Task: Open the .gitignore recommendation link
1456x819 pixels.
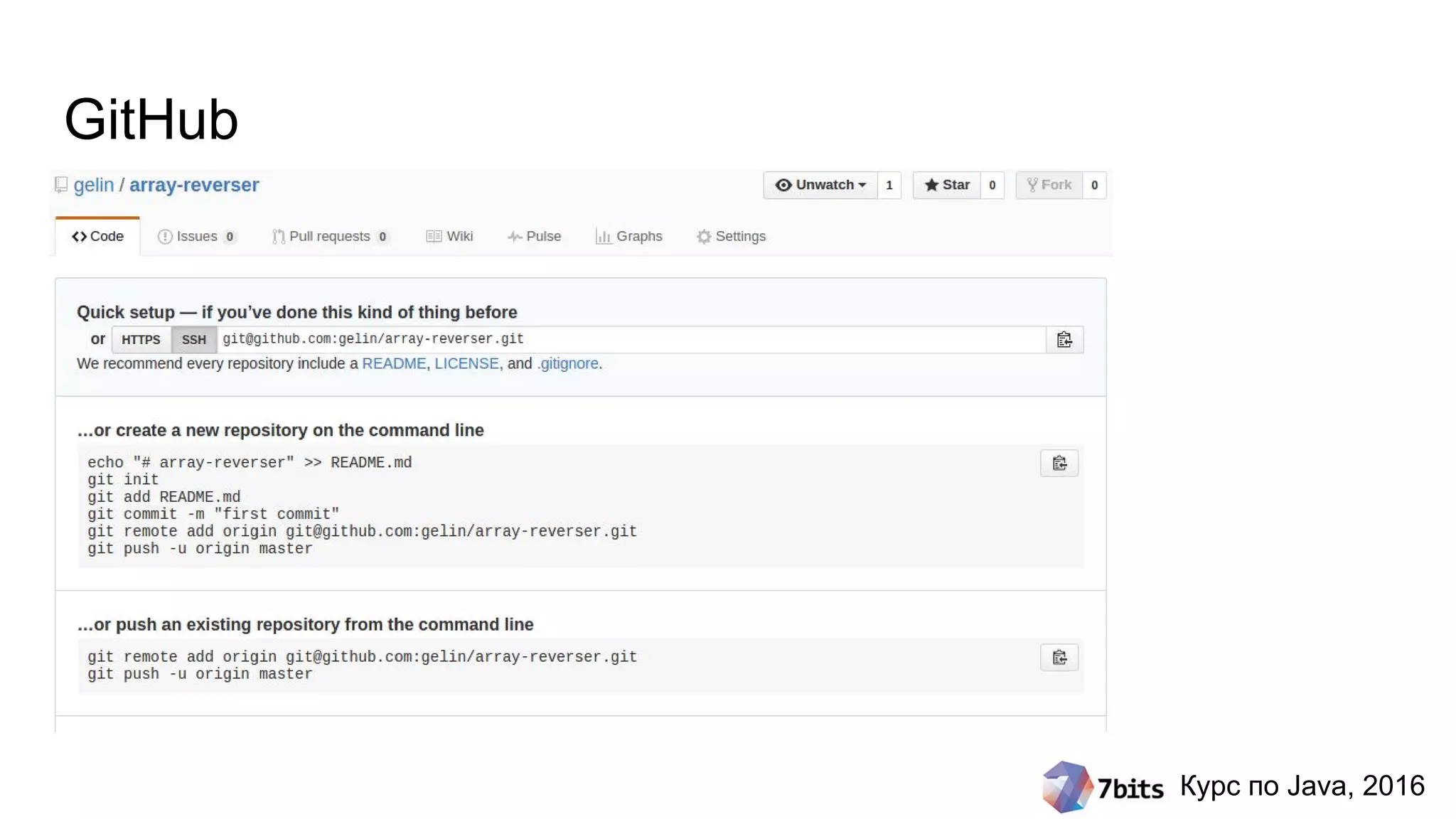Action: point(568,363)
